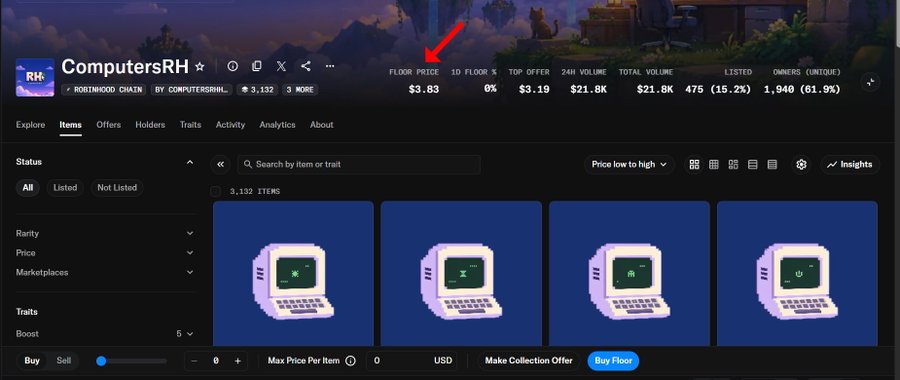Screen dimensions: 900x380
Task: Click the Owners stat 1,940 (61.9%)
Action: (x=802, y=90)
